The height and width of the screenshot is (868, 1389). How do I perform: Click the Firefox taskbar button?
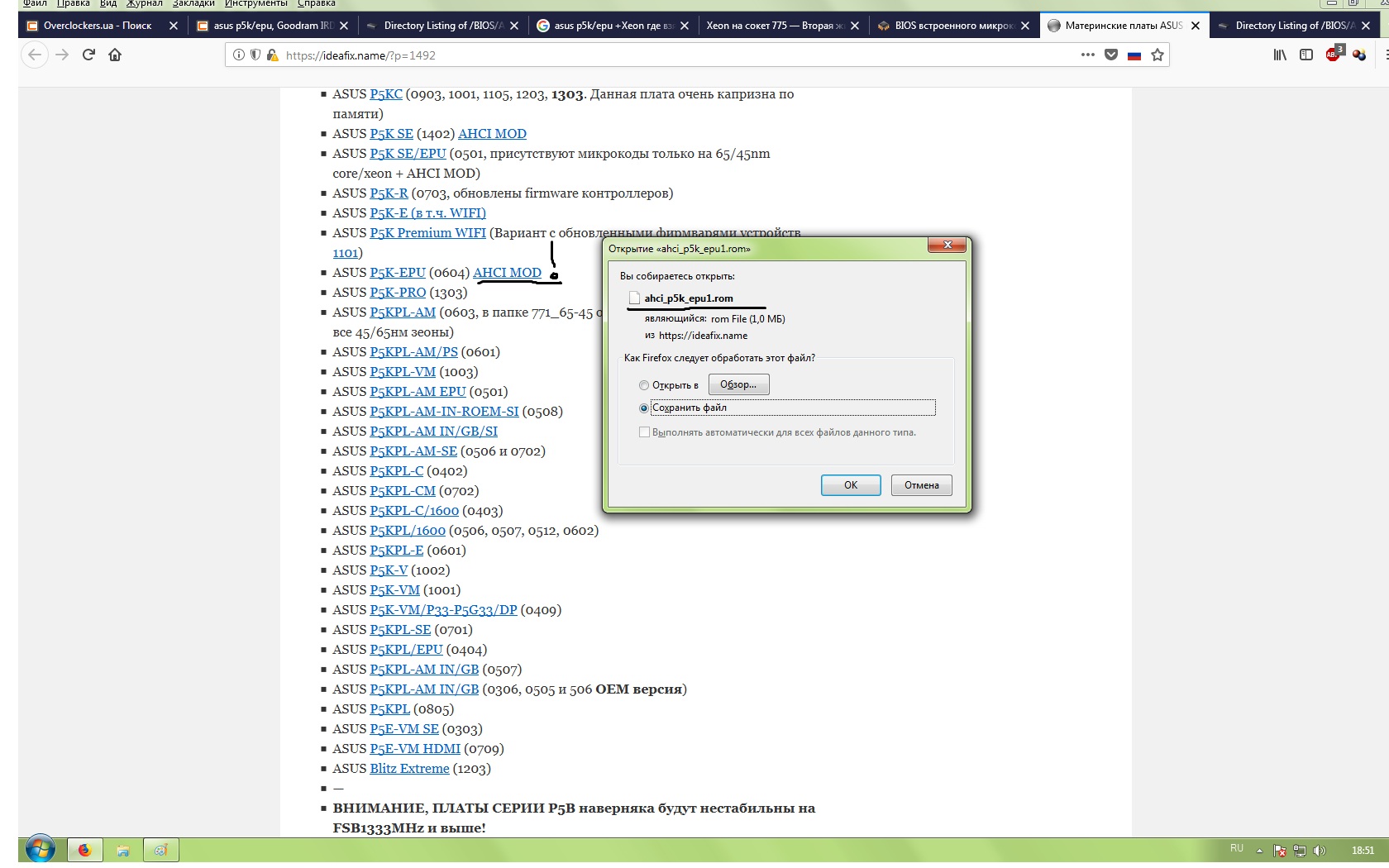click(x=84, y=850)
